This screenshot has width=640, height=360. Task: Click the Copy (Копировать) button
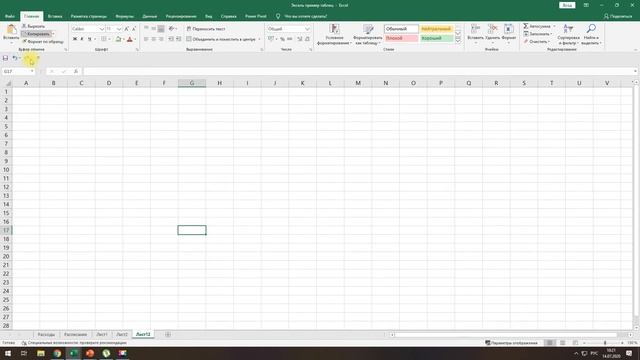pos(36,34)
